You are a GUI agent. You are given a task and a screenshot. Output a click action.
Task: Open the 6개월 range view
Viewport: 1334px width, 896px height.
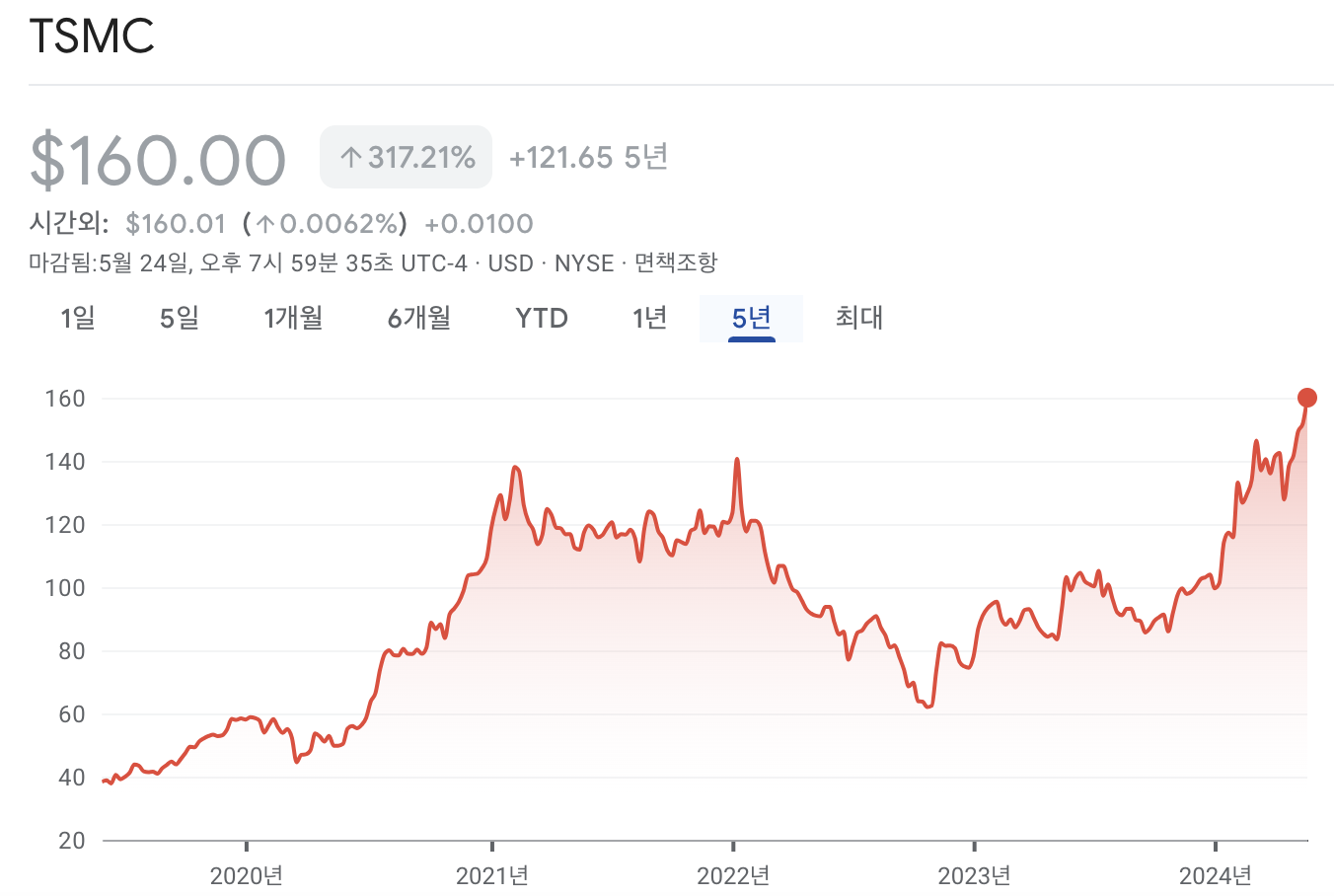pos(417,318)
